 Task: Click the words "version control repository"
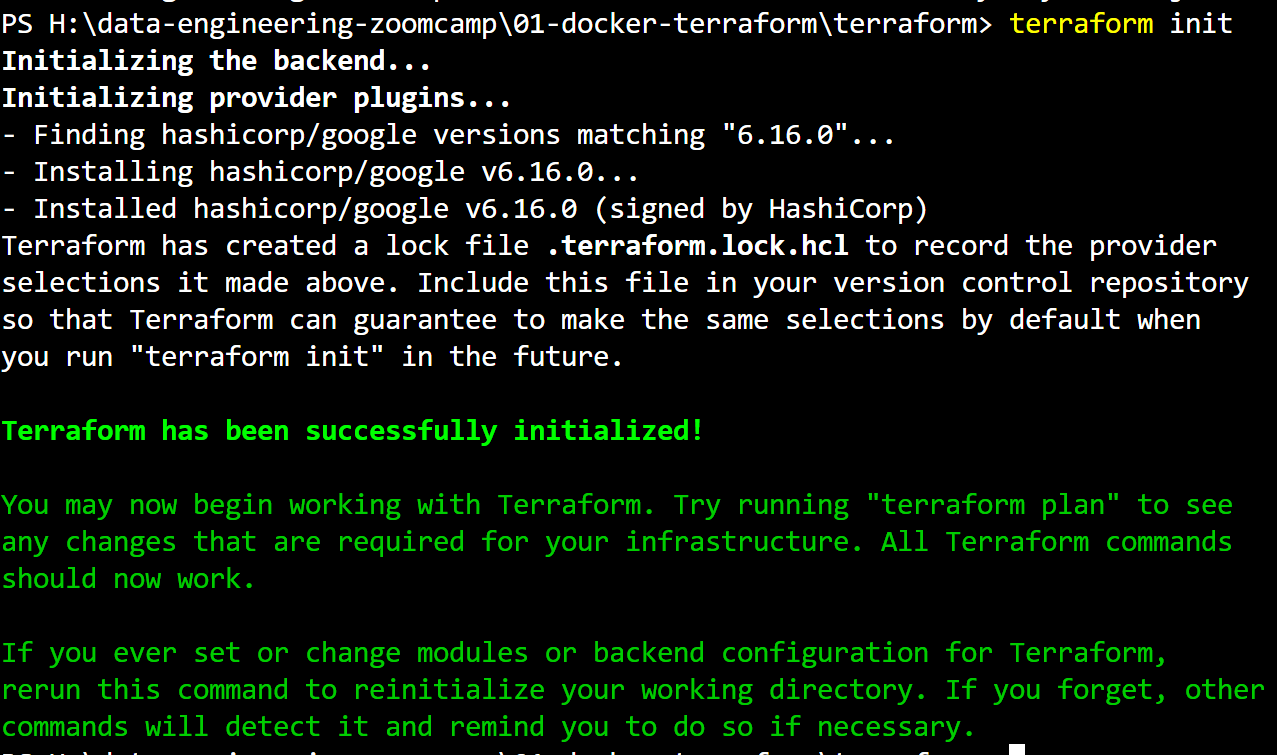[x=1041, y=283]
